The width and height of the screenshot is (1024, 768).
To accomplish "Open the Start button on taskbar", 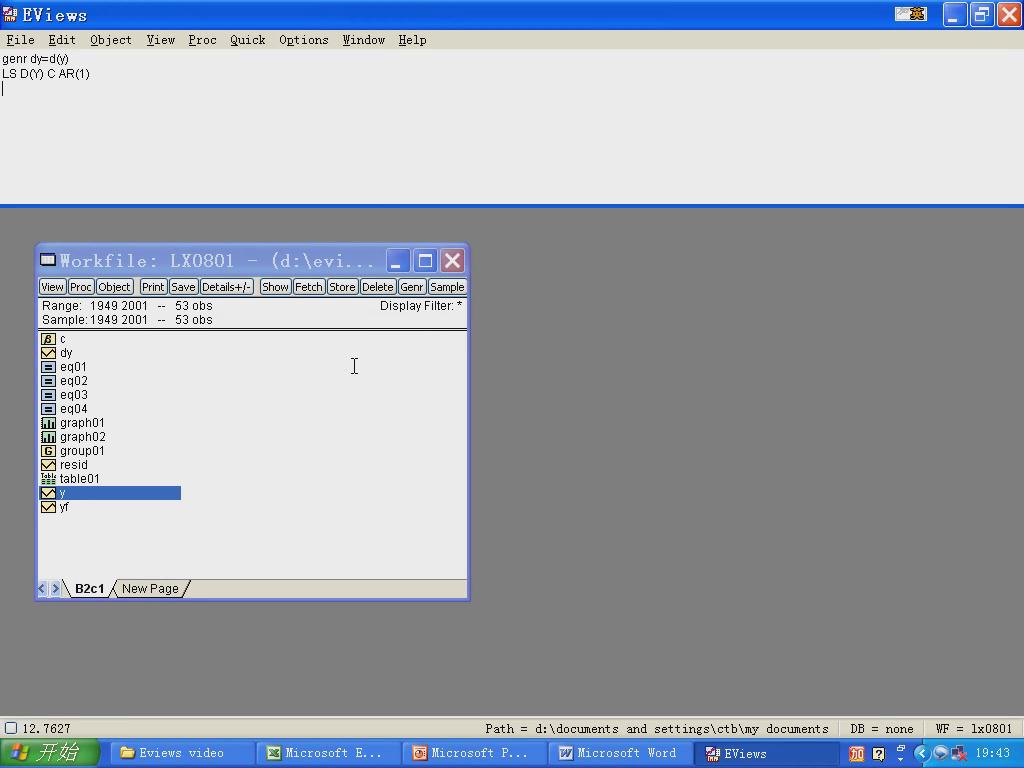I will (x=50, y=753).
